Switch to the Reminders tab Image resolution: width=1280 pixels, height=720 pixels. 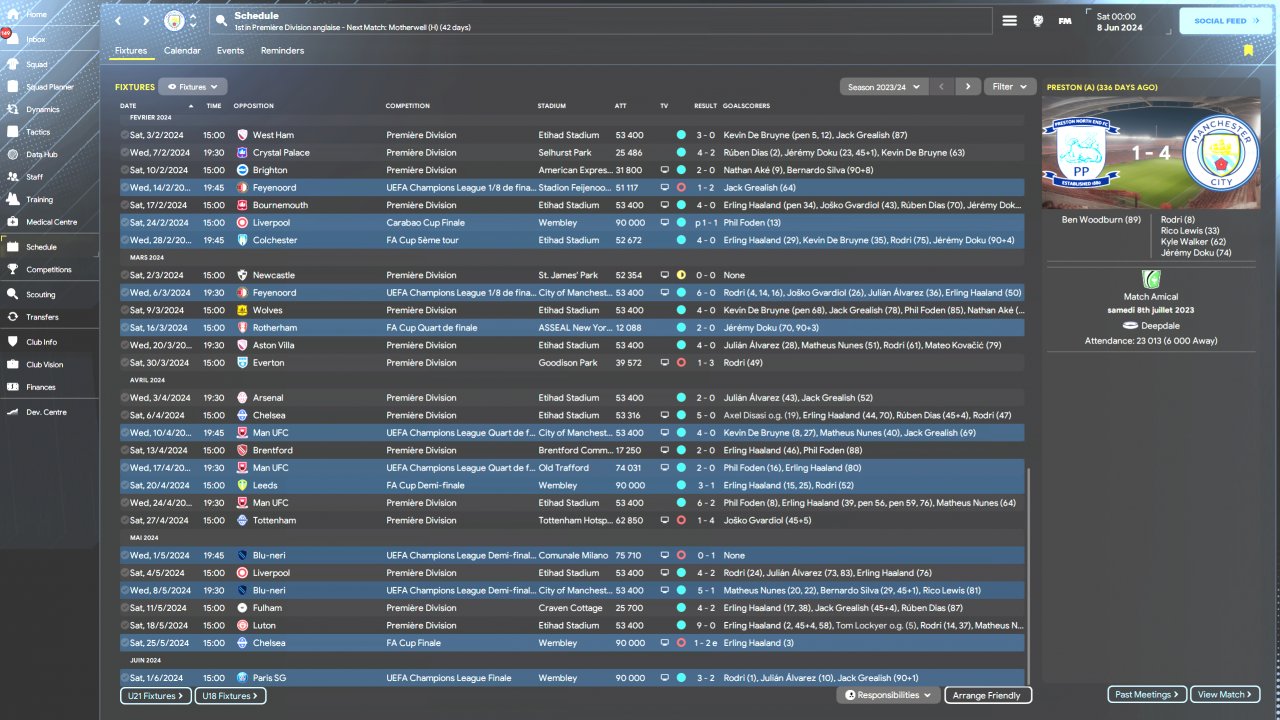[282, 50]
